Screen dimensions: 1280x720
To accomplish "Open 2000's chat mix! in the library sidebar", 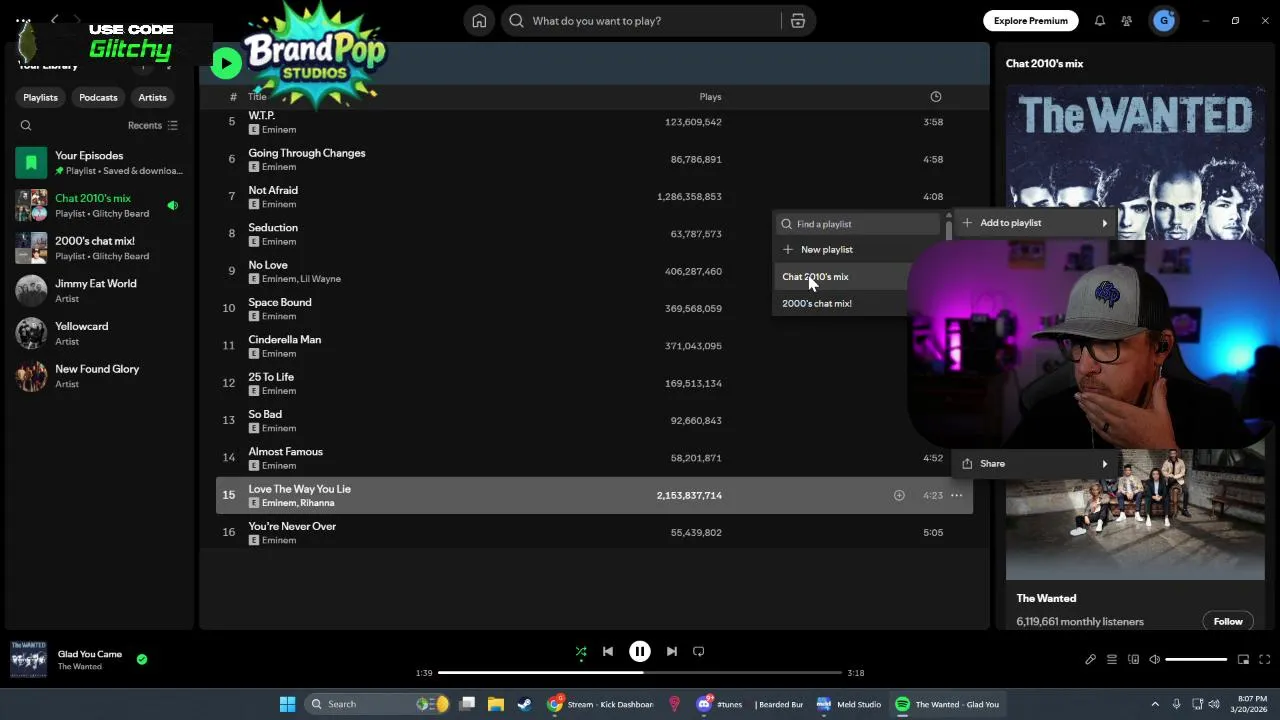I will pos(100,248).
